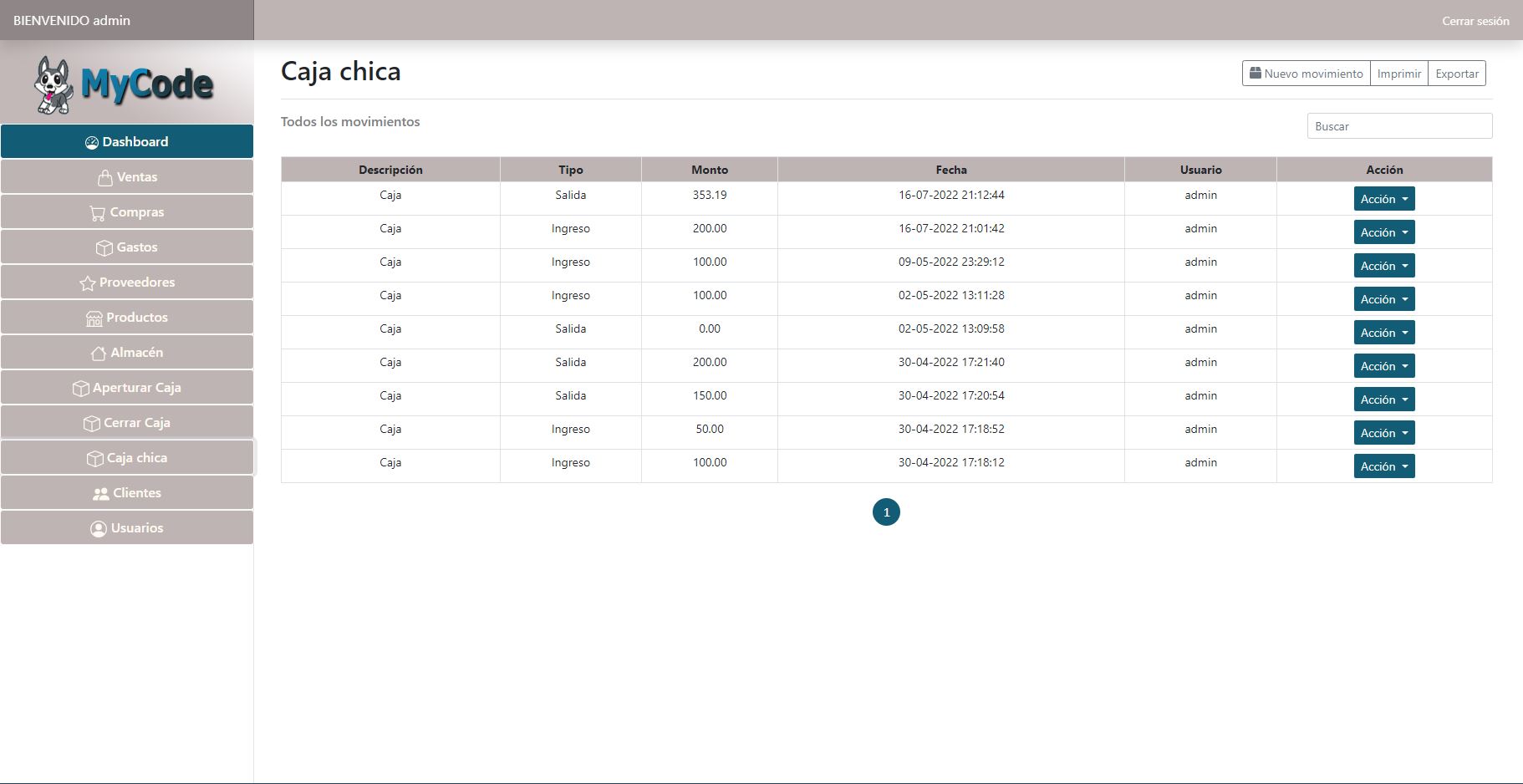The width and height of the screenshot is (1523, 784).
Task: Click the Compras cart icon
Action: coord(98,213)
